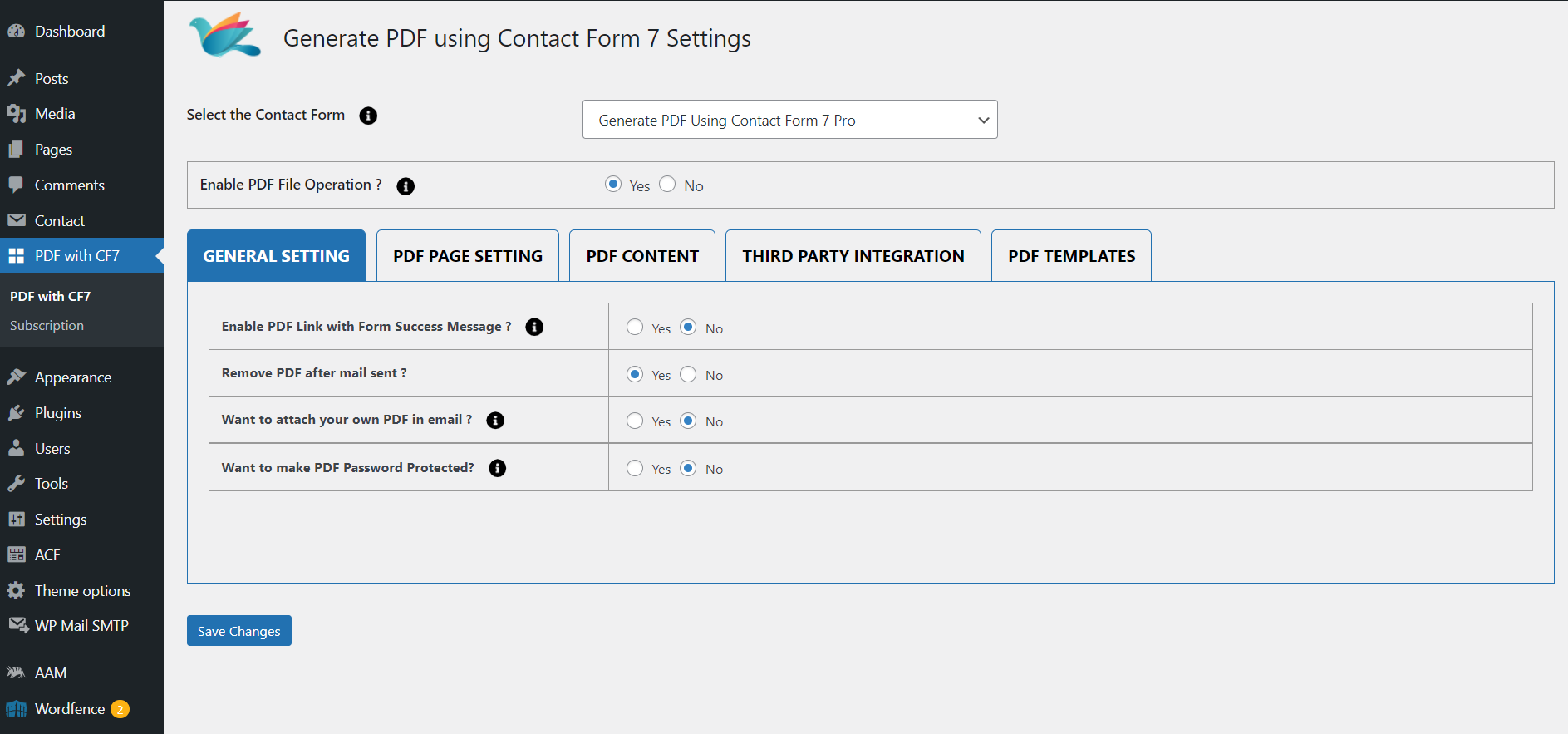Click the plugin bird logo
Viewport: 1568px width, 734px height.
[224, 36]
